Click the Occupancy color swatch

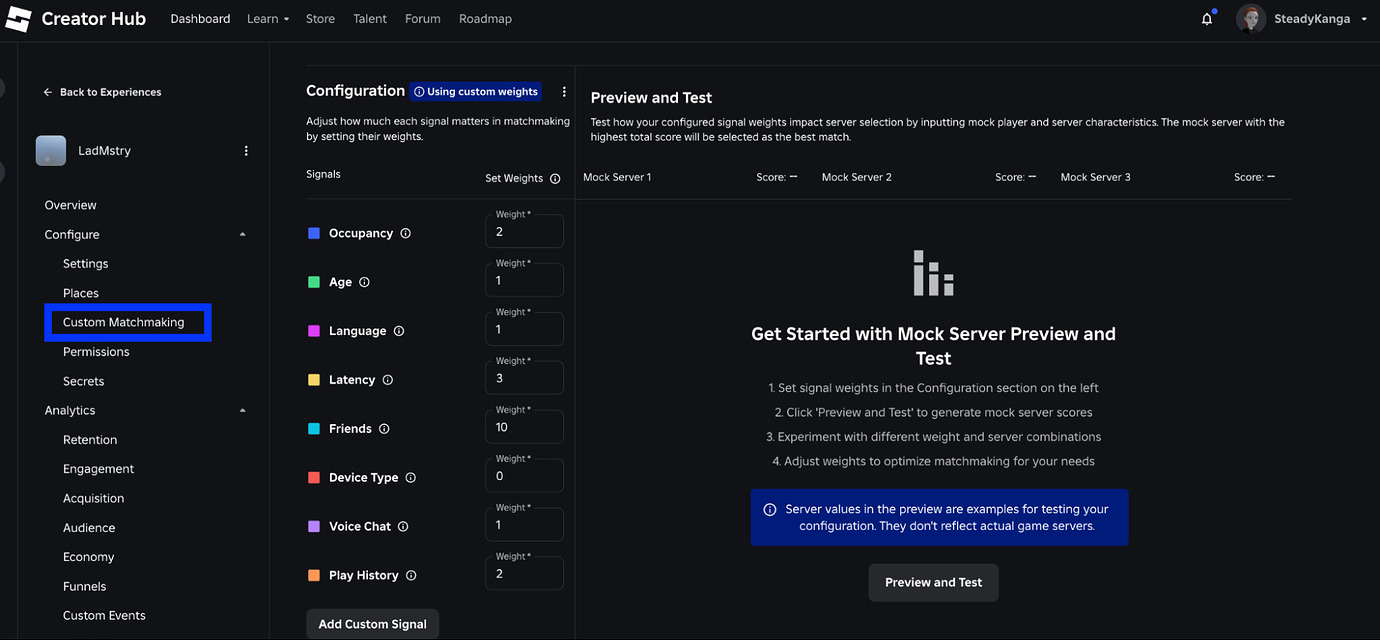(x=313, y=232)
